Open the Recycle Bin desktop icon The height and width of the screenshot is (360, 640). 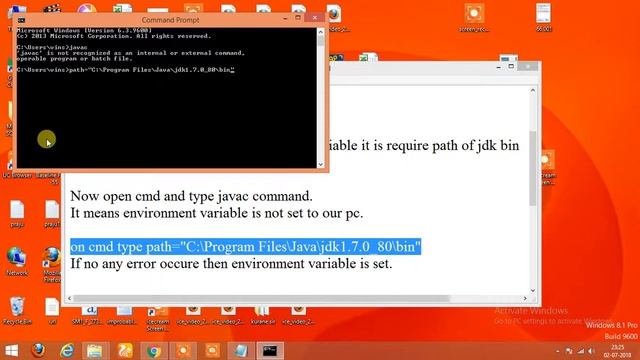[17, 311]
